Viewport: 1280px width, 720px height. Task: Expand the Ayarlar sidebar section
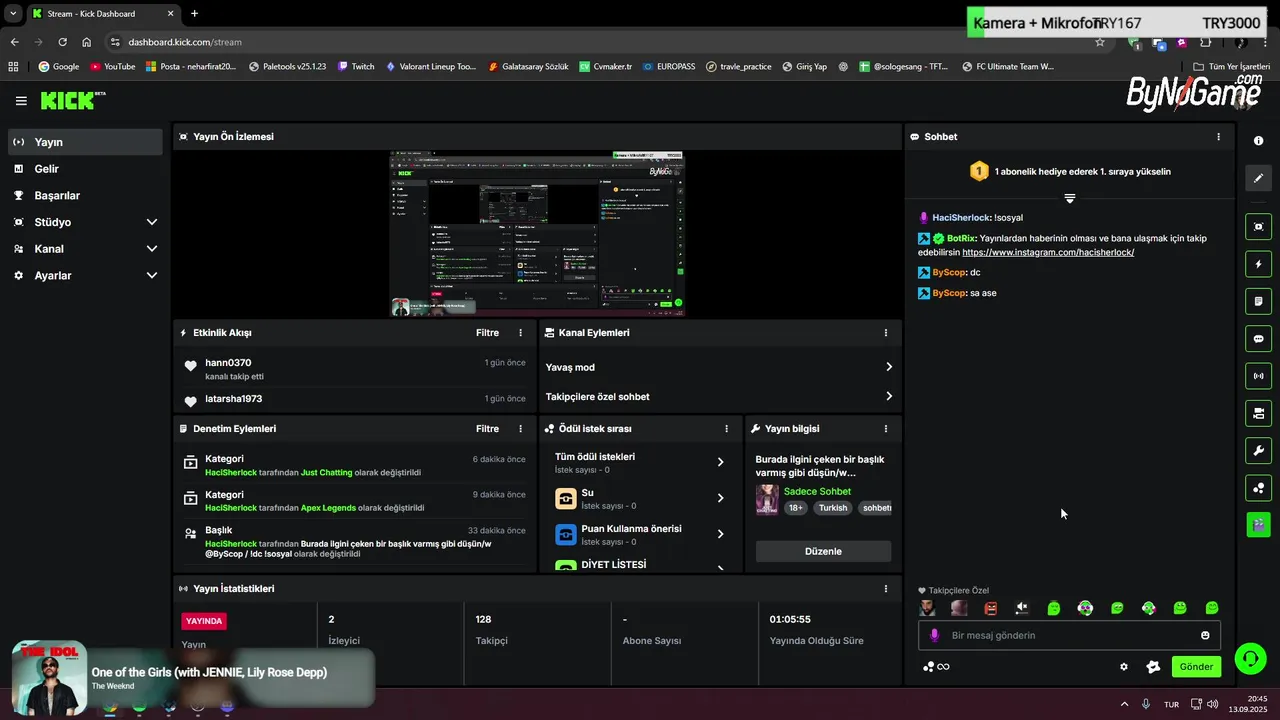(x=85, y=275)
